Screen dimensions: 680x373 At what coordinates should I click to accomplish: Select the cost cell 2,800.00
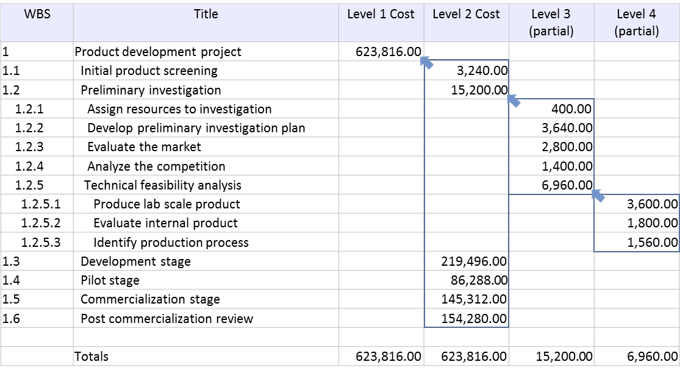coord(551,147)
